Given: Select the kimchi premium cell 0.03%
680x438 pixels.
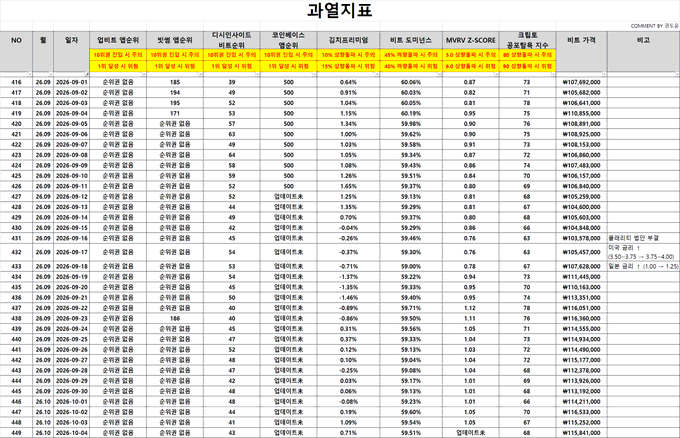Looking at the screenshot, I should tap(348, 381).
